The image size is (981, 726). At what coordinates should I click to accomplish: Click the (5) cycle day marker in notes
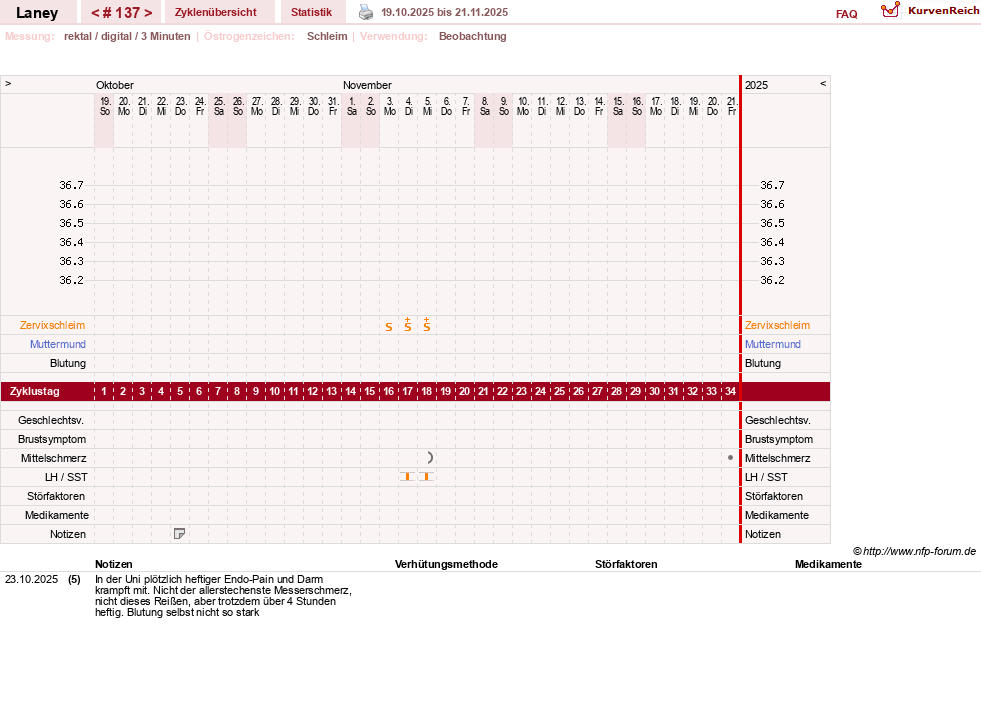[74, 580]
